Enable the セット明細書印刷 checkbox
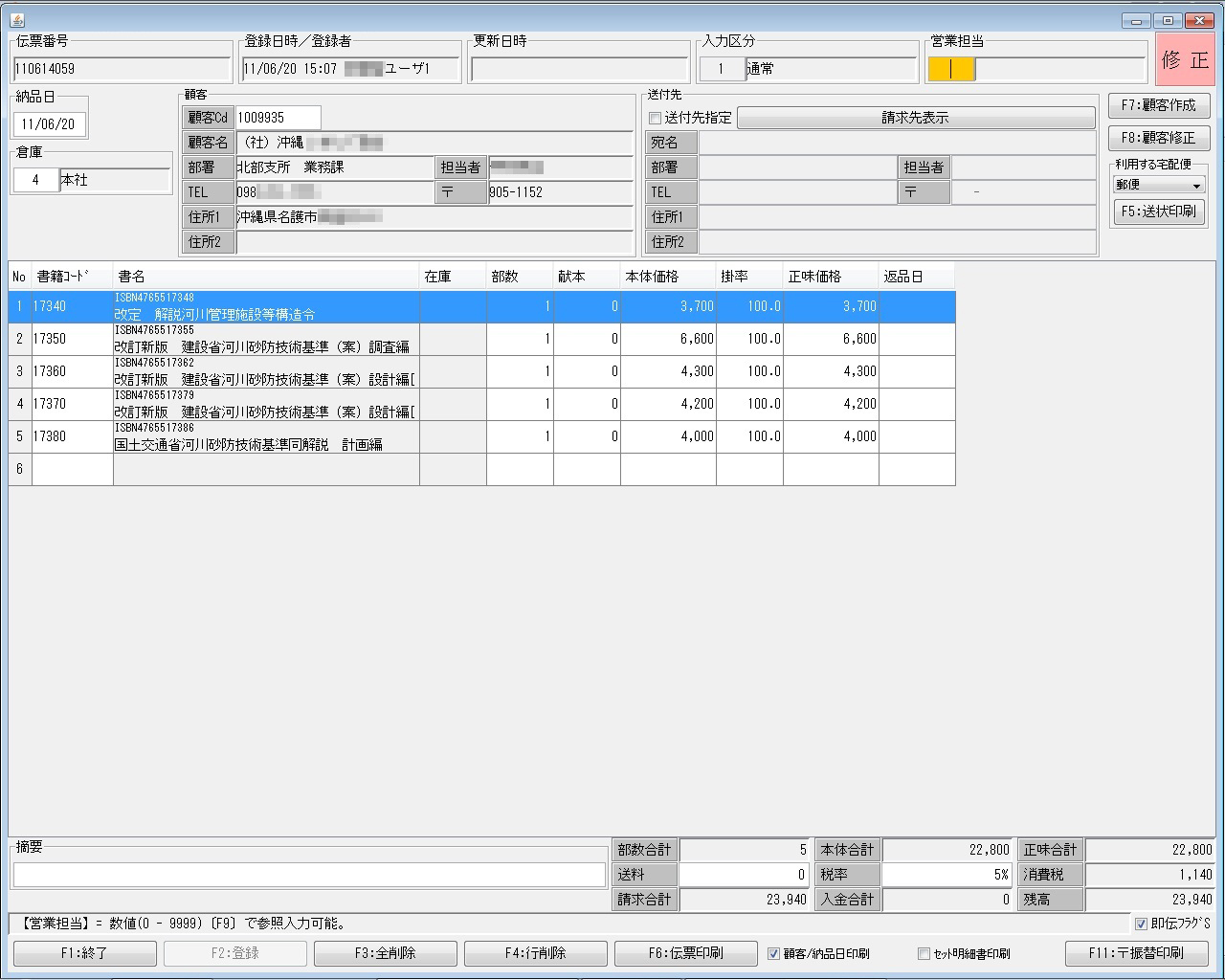Image resolution: width=1225 pixels, height=980 pixels. point(924,953)
